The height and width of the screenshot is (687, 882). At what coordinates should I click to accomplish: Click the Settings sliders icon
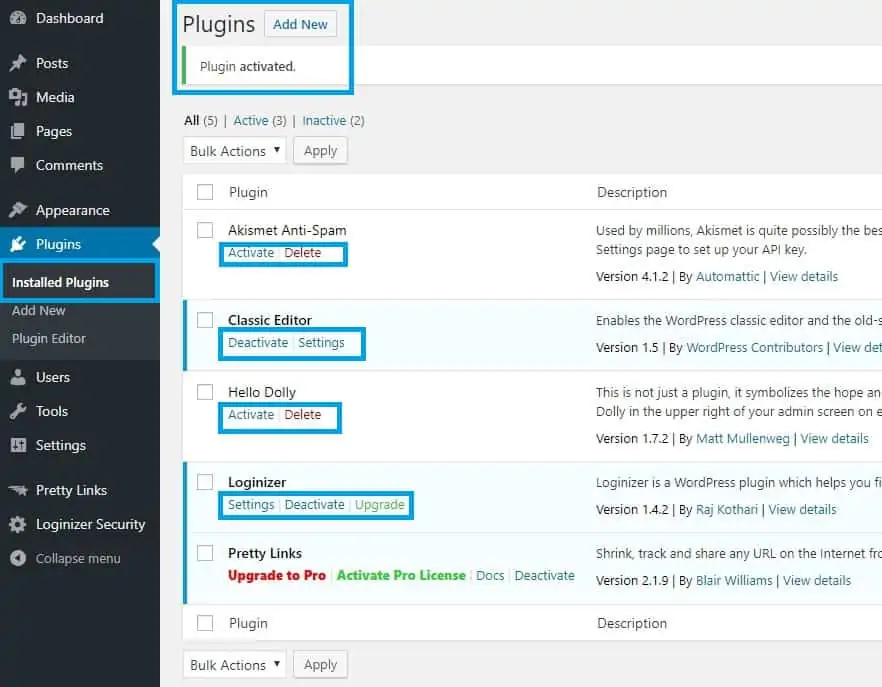point(18,445)
